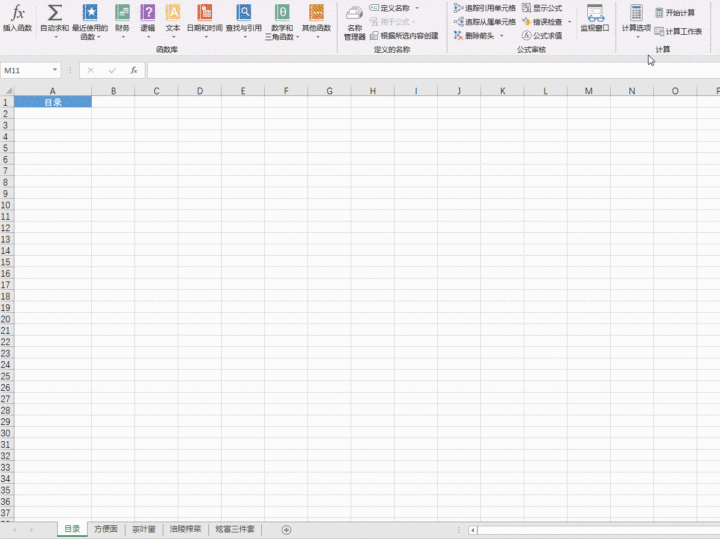The width and height of the screenshot is (720, 539).
Task: Click Define Name (定义名称)
Action: click(389, 8)
